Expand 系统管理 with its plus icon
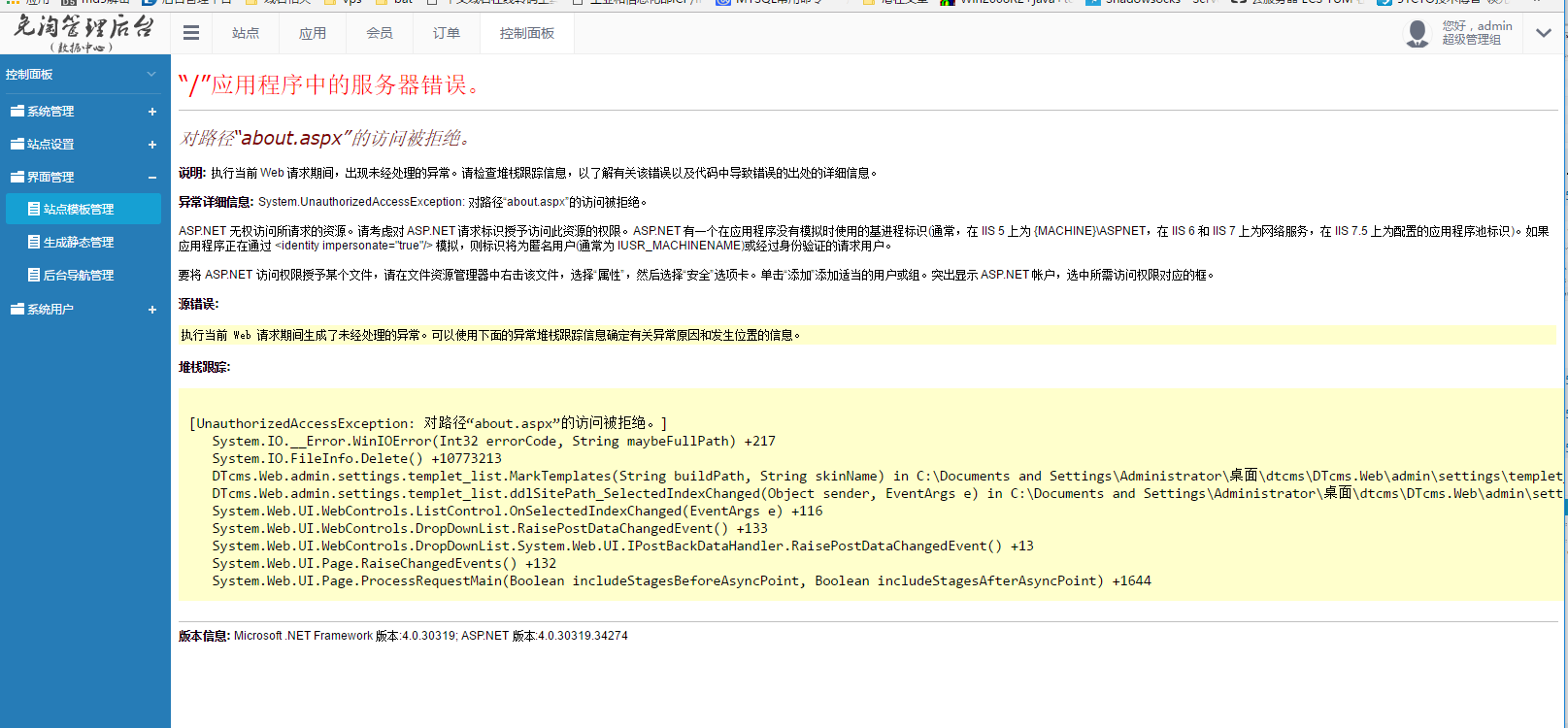Image resolution: width=1568 pixels, height=728 pixels. (152, 112)
